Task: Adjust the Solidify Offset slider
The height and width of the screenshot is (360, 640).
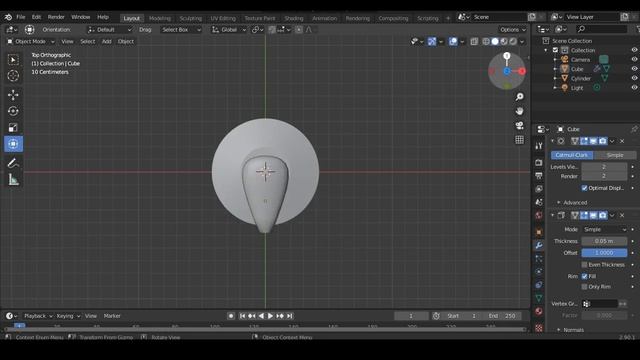Action: click(604, 253)
